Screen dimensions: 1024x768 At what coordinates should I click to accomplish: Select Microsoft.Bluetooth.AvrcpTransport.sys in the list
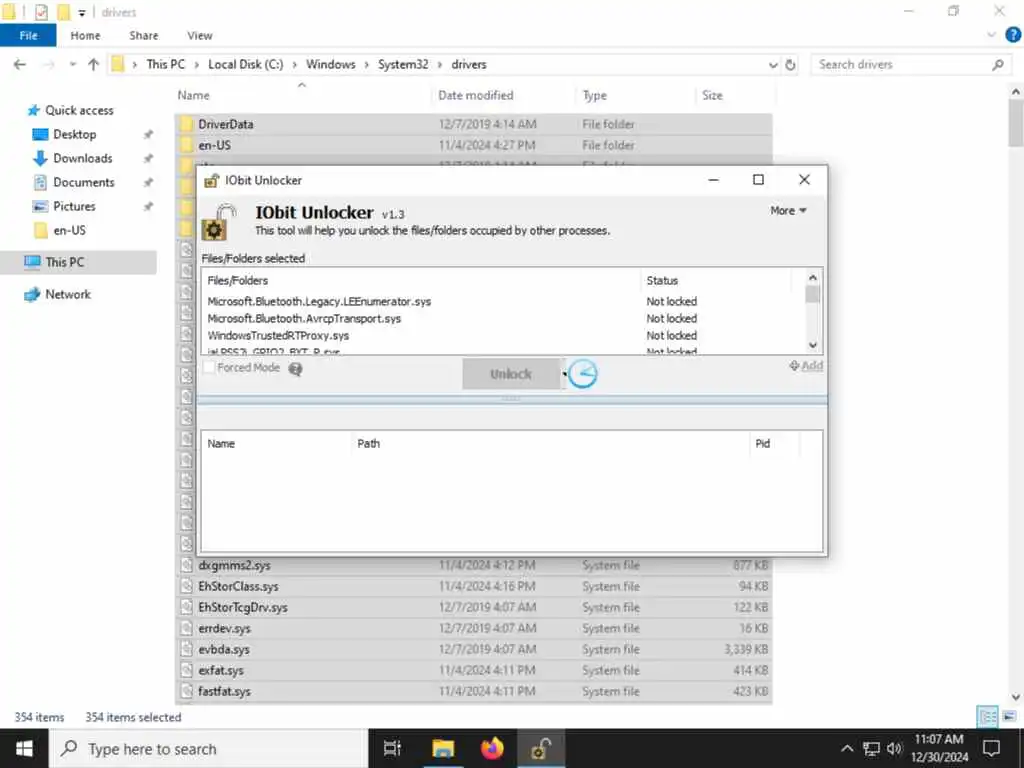(304, 318)
